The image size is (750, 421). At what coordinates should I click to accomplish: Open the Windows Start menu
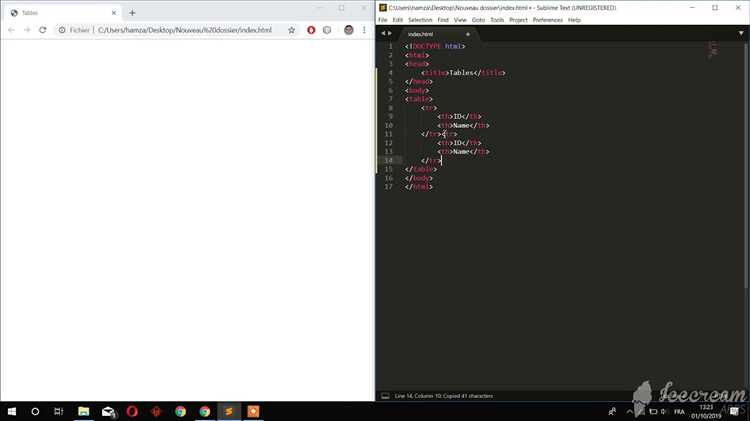coord(11,411)
